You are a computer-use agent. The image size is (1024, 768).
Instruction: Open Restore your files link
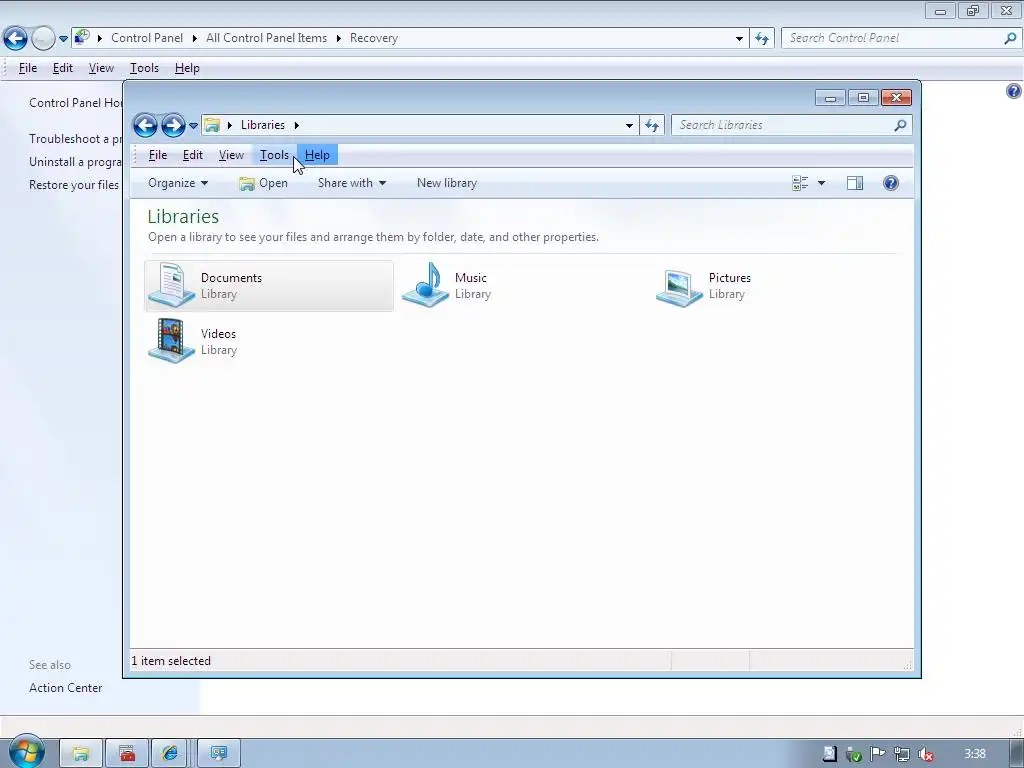tap(74, 185)
